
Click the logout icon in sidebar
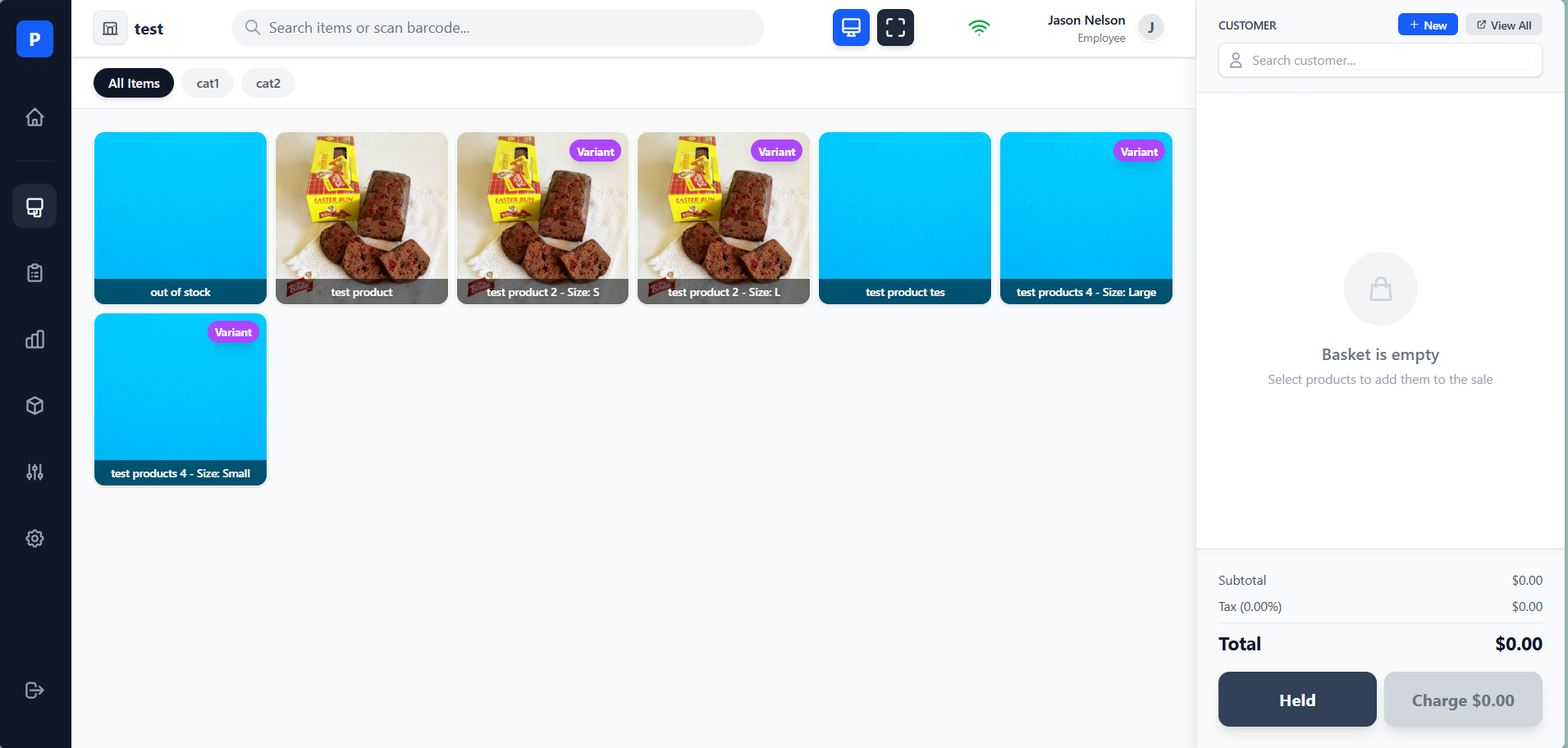tap(34, 691)
